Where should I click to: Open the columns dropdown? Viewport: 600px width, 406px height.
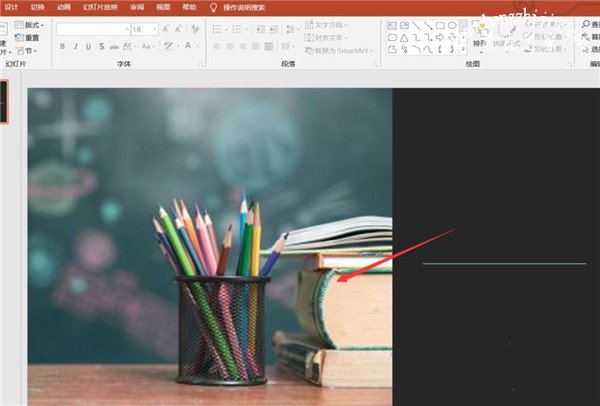(287, 46)
